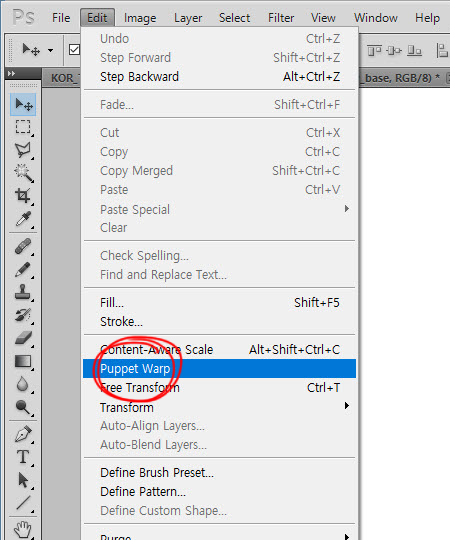Open the tool preset picker dropdown arrow
450x540 pixels.
[51, 50]
